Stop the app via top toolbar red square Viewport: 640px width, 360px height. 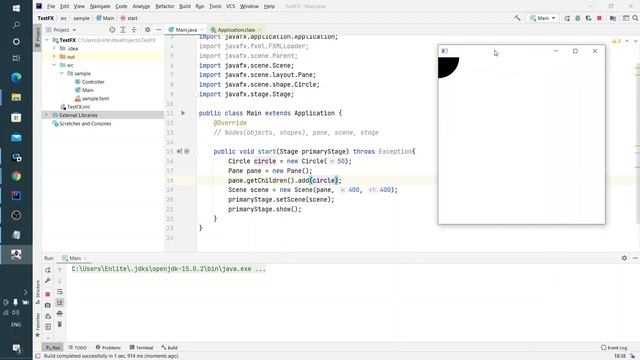click(599, 18)
